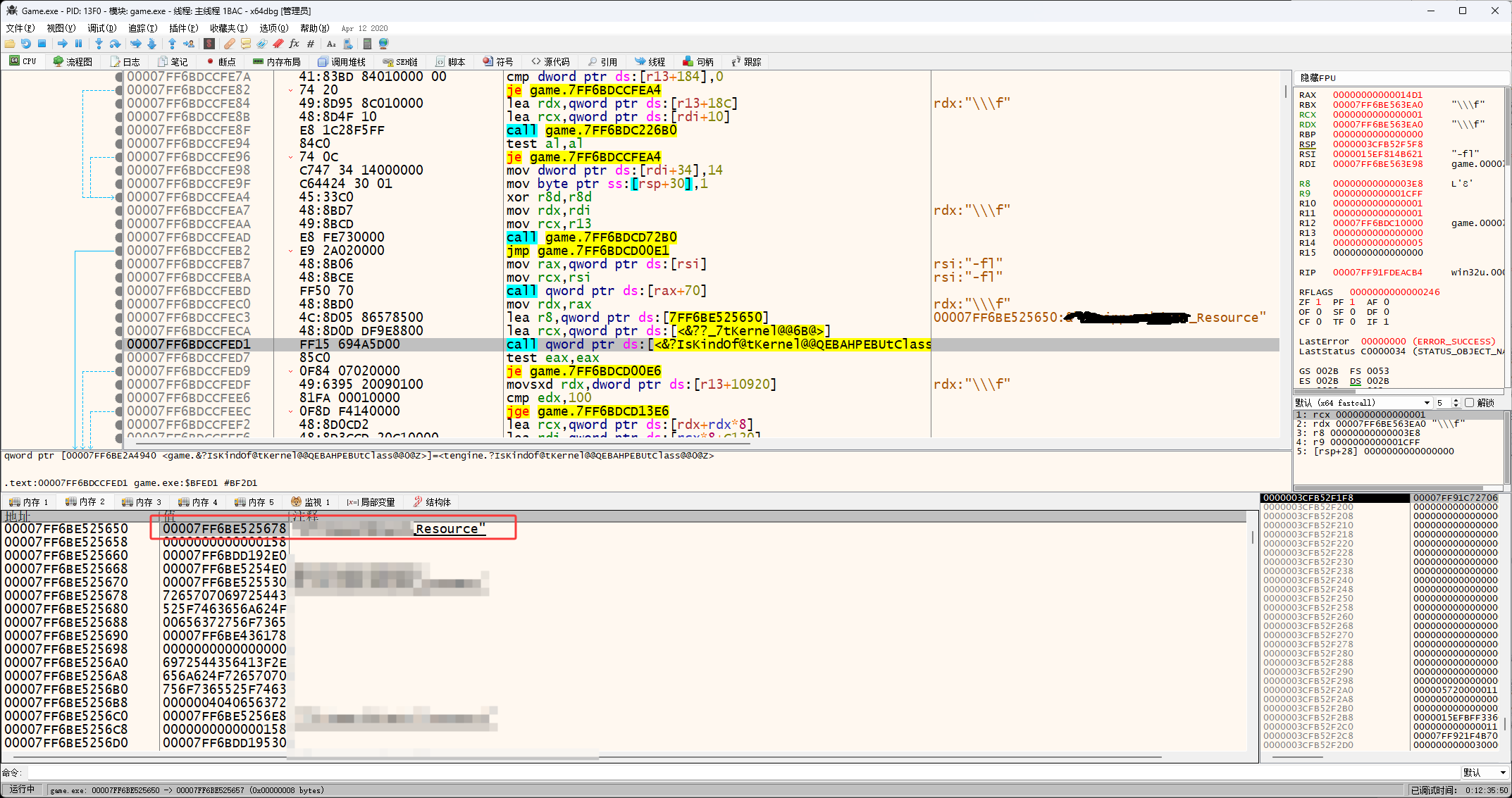Click the hash labels toolbar icon

[310, 44]
